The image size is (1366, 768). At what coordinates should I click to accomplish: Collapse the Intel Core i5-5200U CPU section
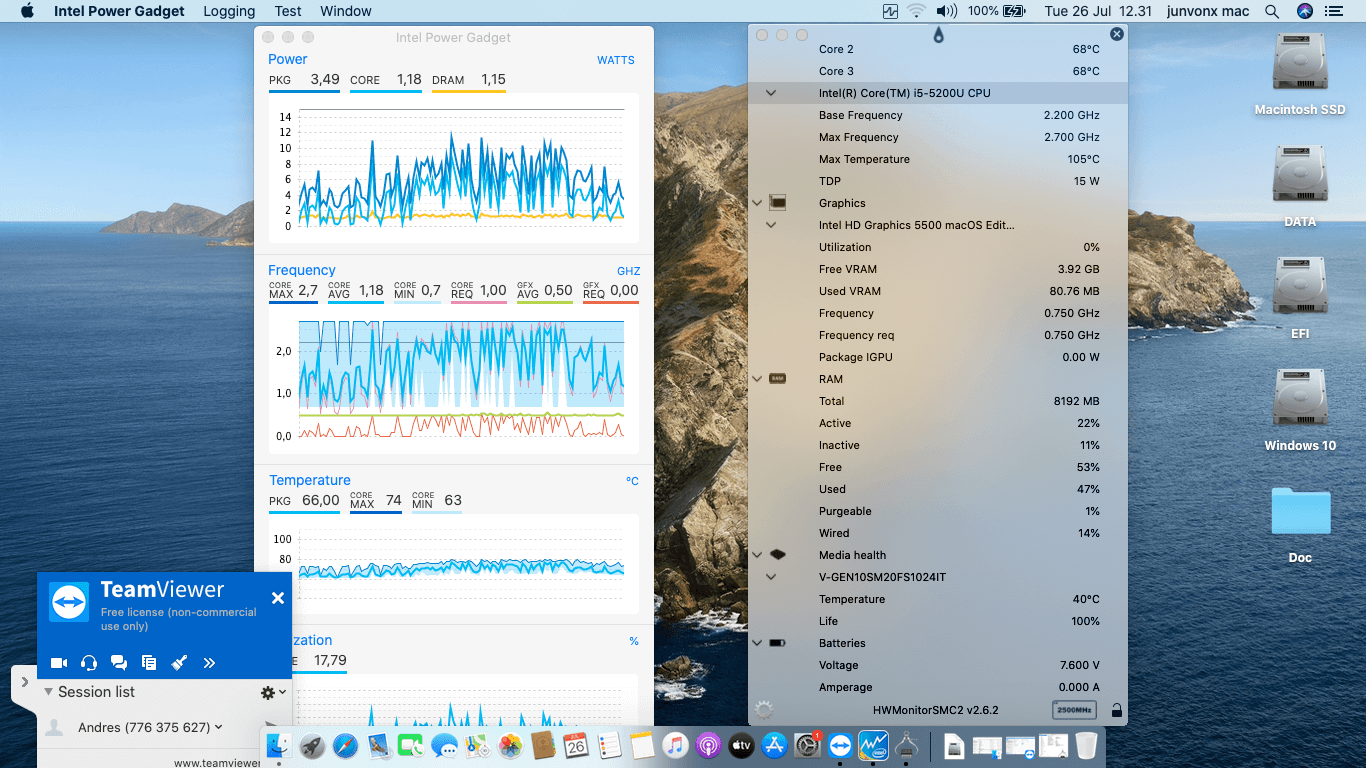pos(770,92)
